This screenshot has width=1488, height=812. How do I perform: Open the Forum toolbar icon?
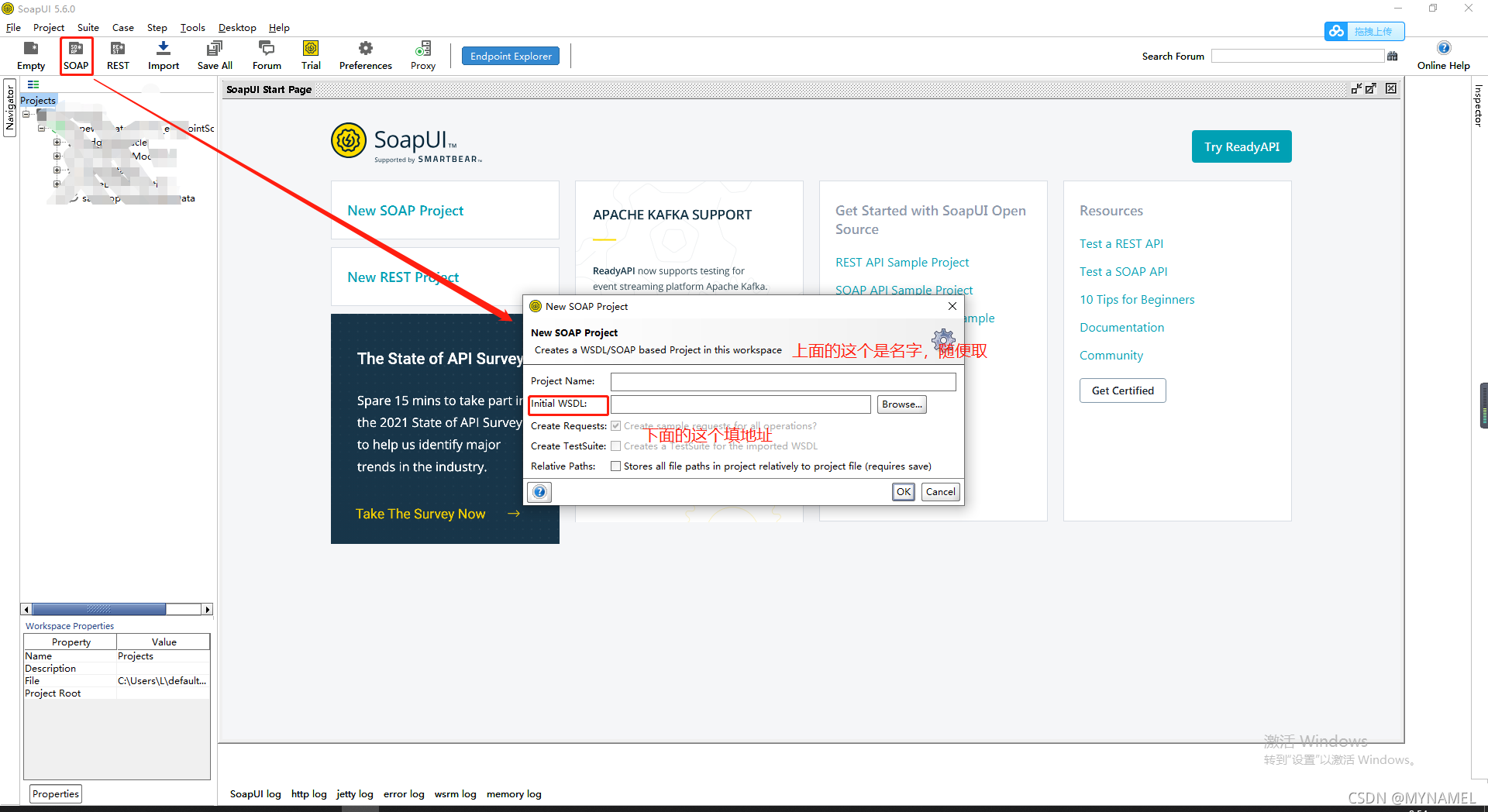(267, 56)
